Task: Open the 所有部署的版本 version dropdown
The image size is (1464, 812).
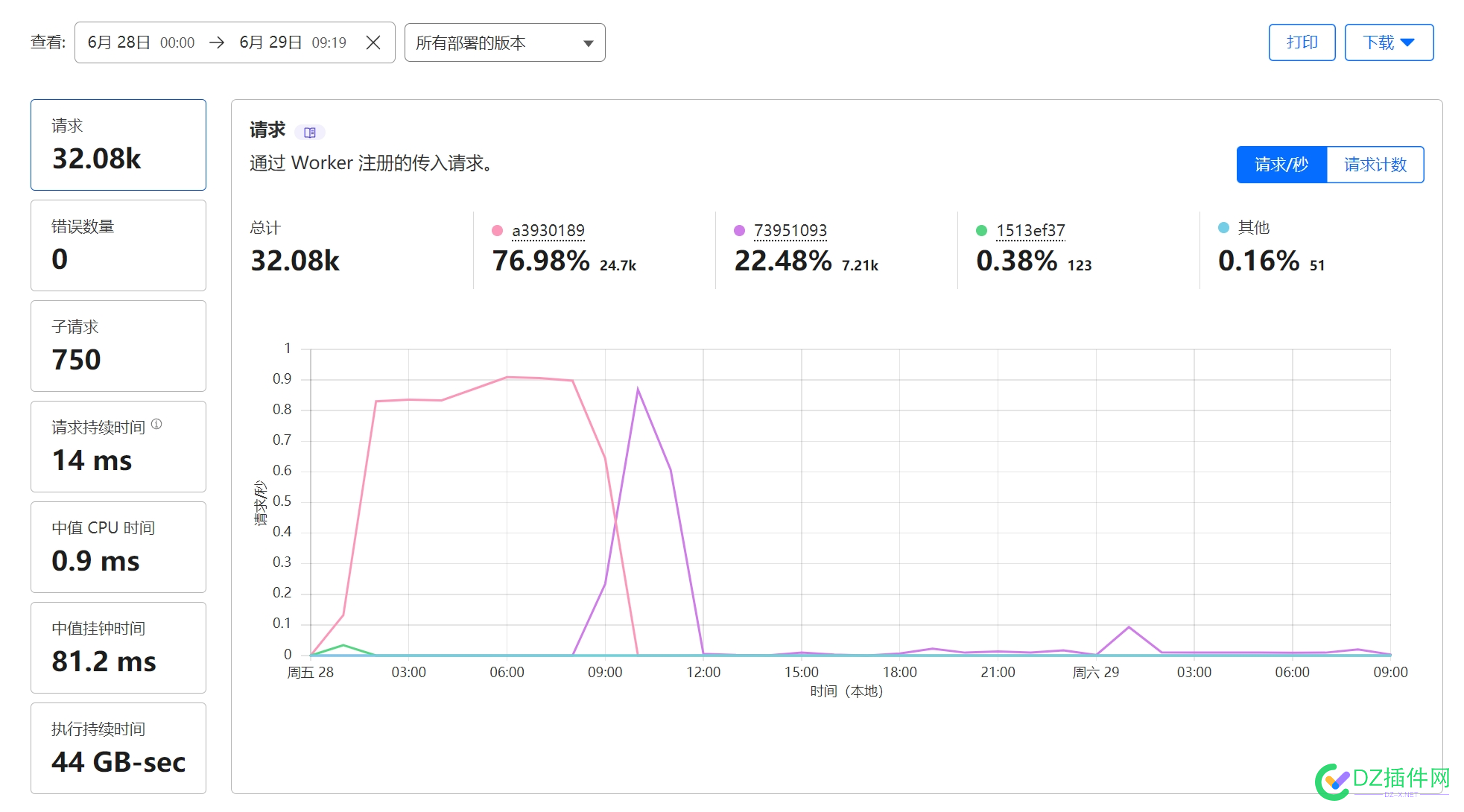Action: pyautogui.click(x=504, y=42)
